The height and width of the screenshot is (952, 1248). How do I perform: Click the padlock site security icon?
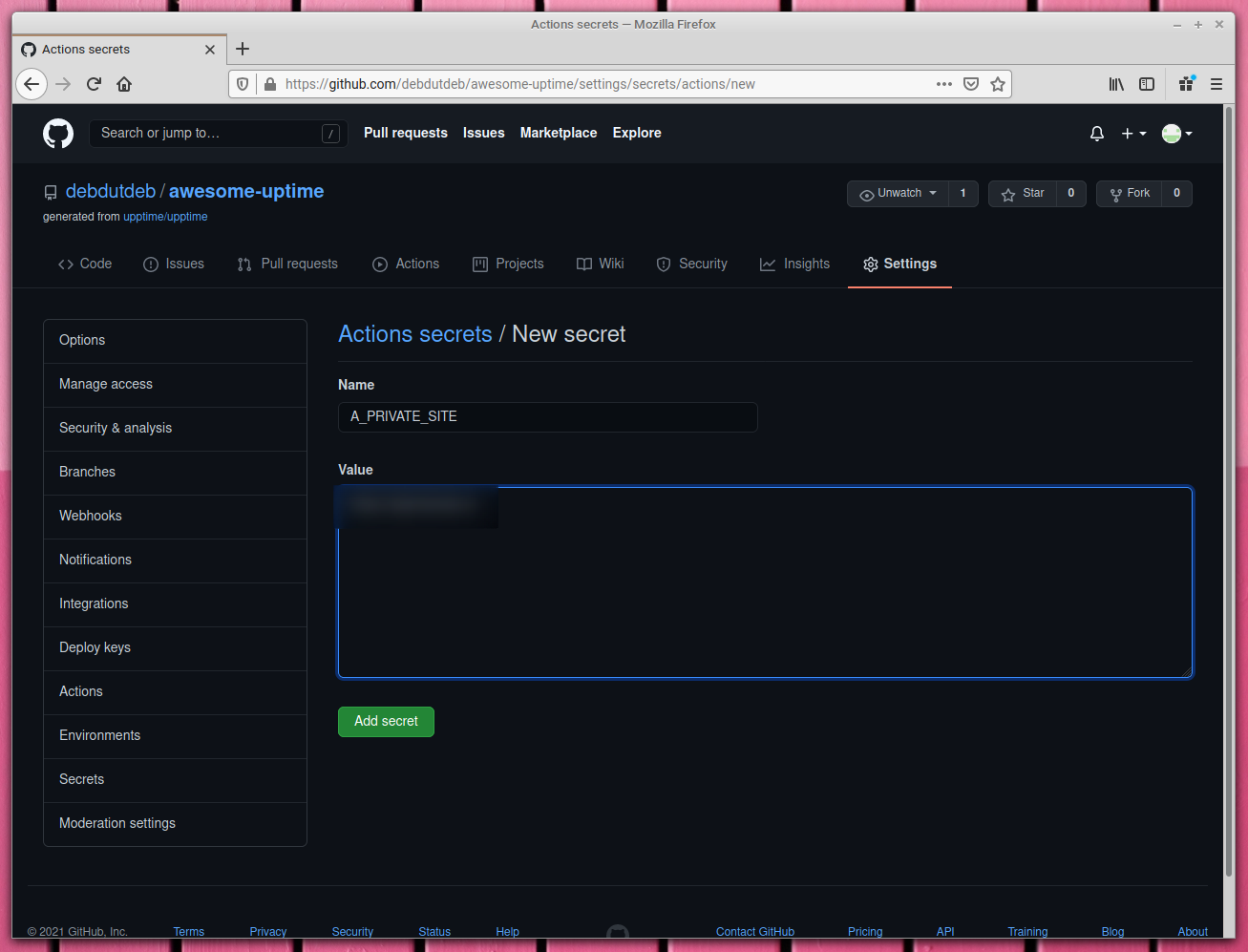(270, 84)
